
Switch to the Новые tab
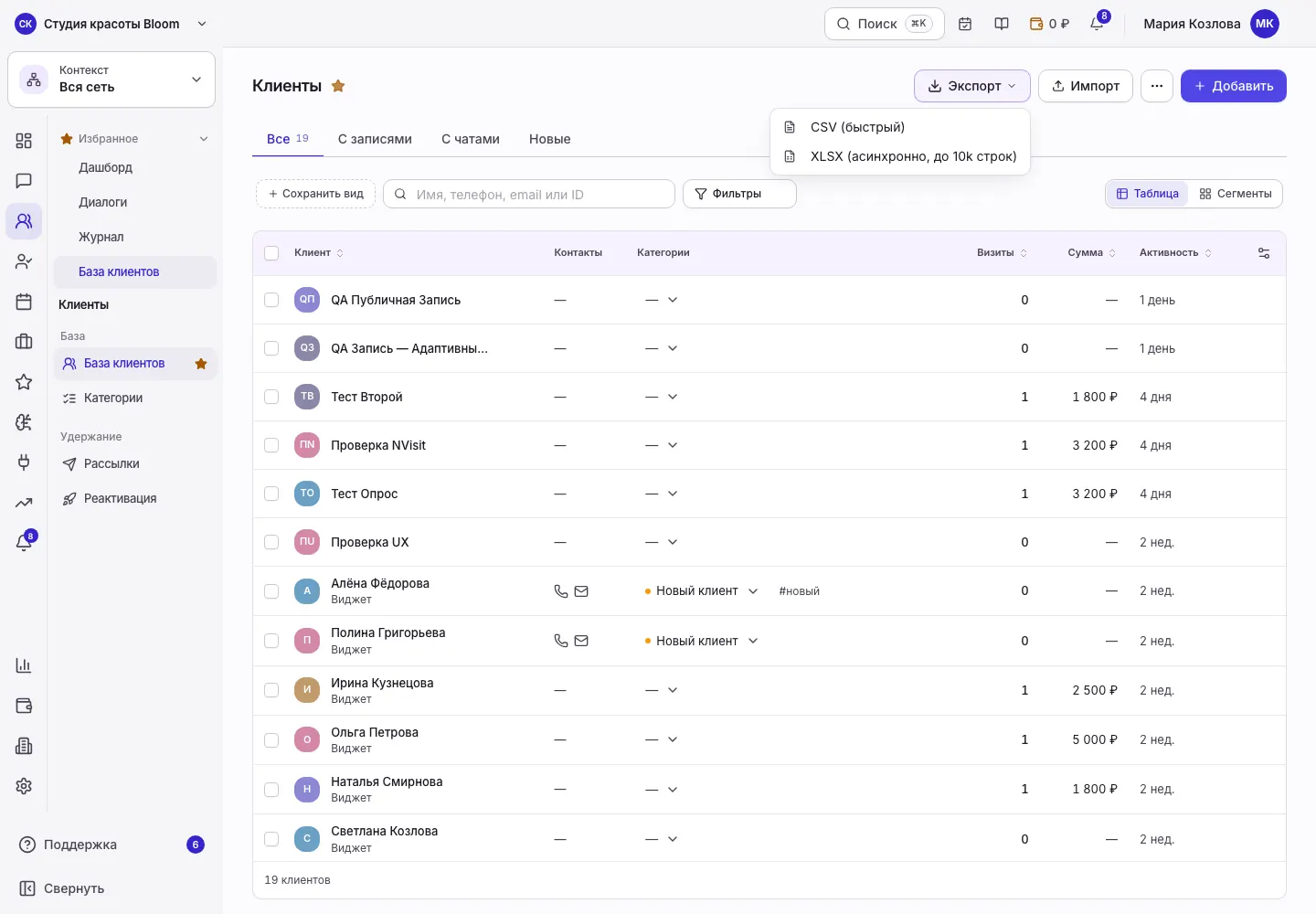click(550, 139)
